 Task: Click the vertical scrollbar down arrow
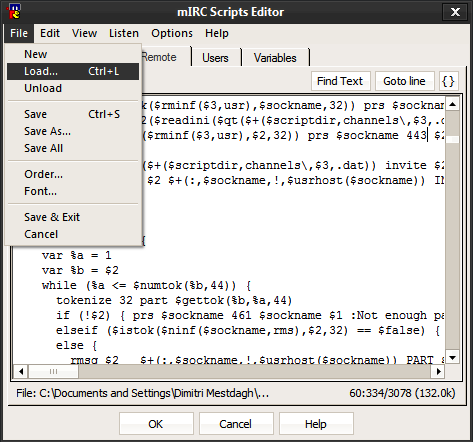point(452,358)
